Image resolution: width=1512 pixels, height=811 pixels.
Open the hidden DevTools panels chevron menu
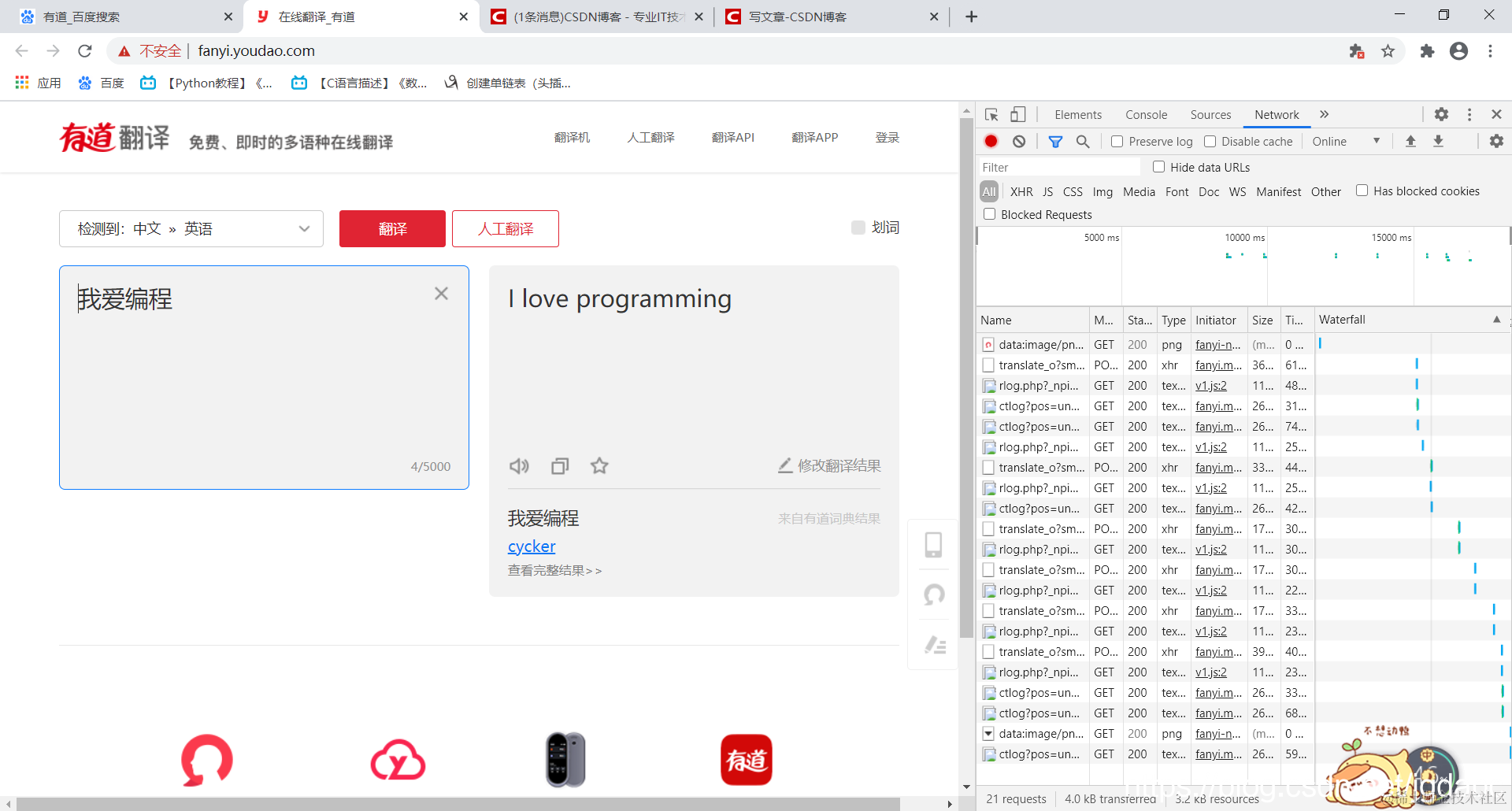point(1324,114)
